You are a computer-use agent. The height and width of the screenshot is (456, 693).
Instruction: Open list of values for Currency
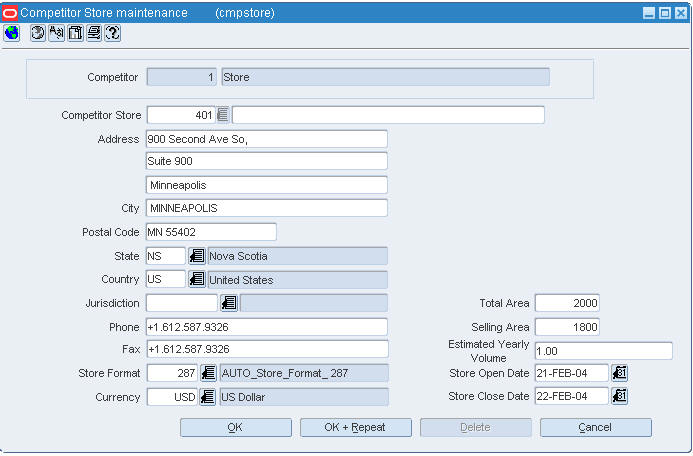tap(207, 397)
